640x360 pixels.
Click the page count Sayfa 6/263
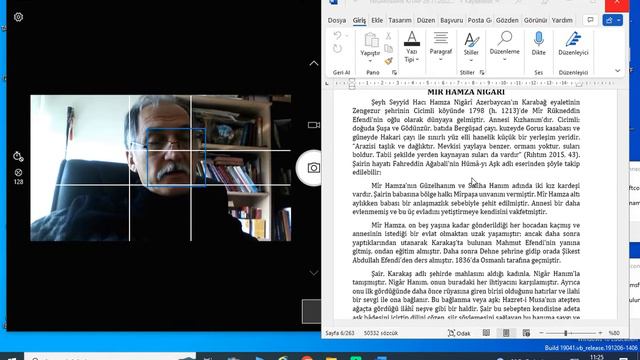tap(340, 333)
